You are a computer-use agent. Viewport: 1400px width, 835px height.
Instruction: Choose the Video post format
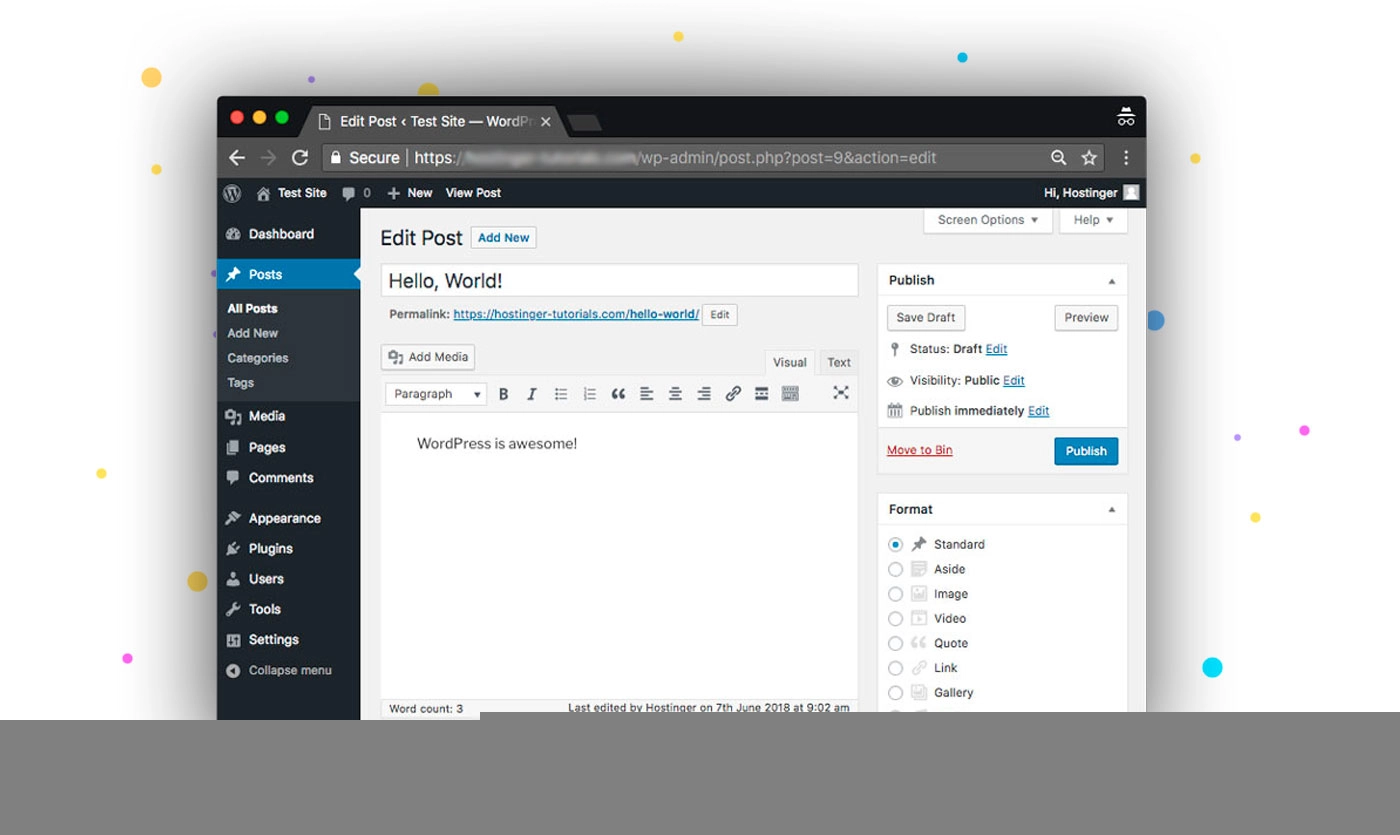(x=895, y=619)
